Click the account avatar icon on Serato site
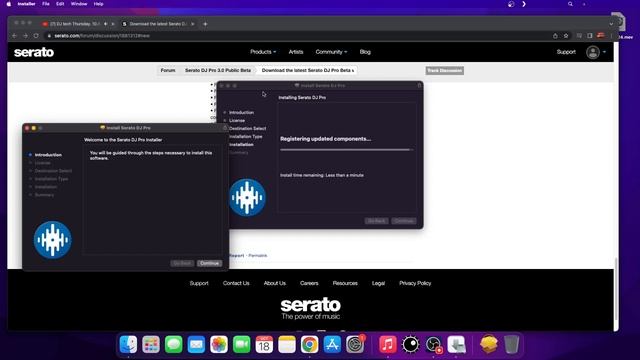The width and height of the screenshot is (640, 360). [593, 52]
